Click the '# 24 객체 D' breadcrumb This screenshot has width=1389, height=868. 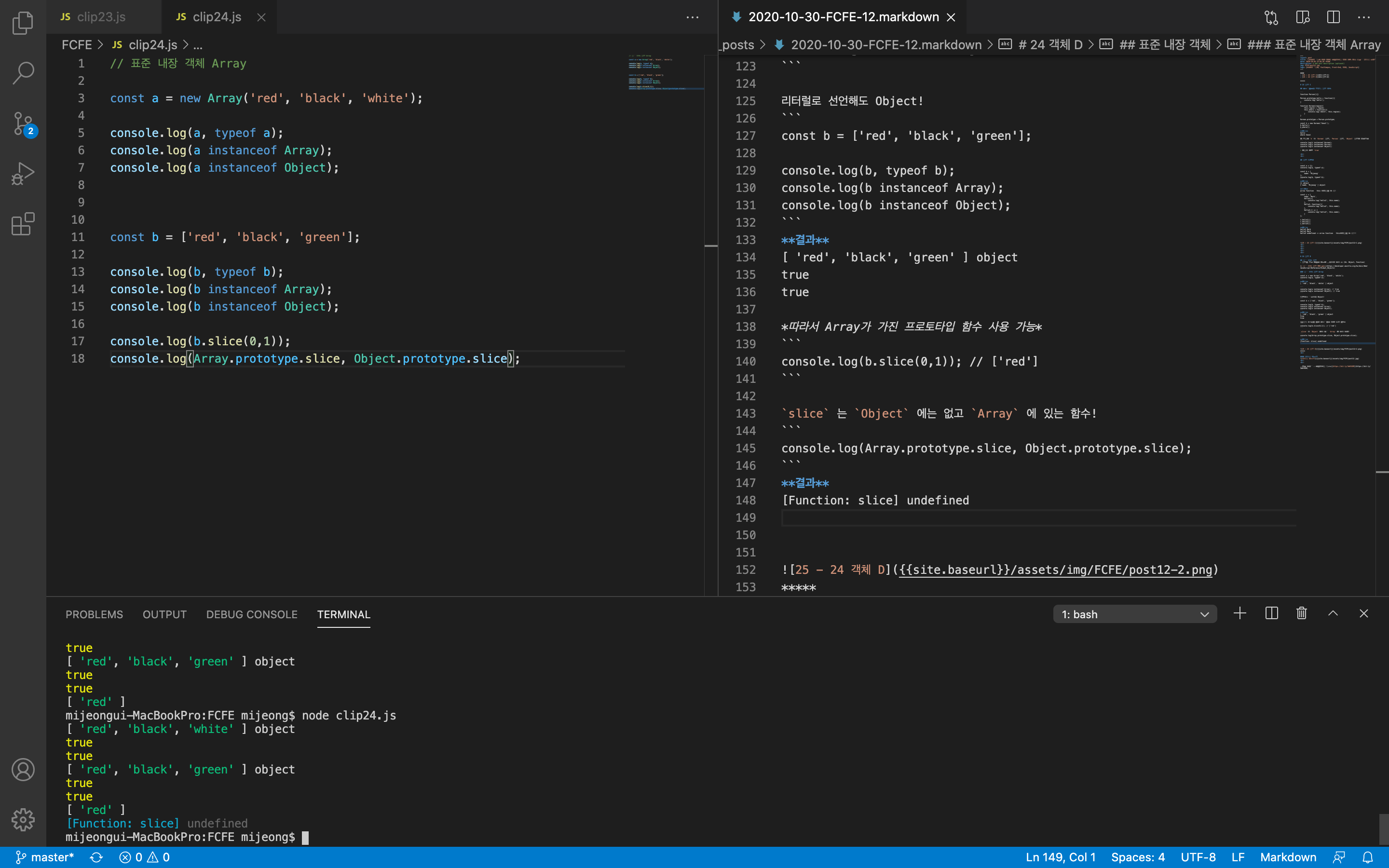1041,45
